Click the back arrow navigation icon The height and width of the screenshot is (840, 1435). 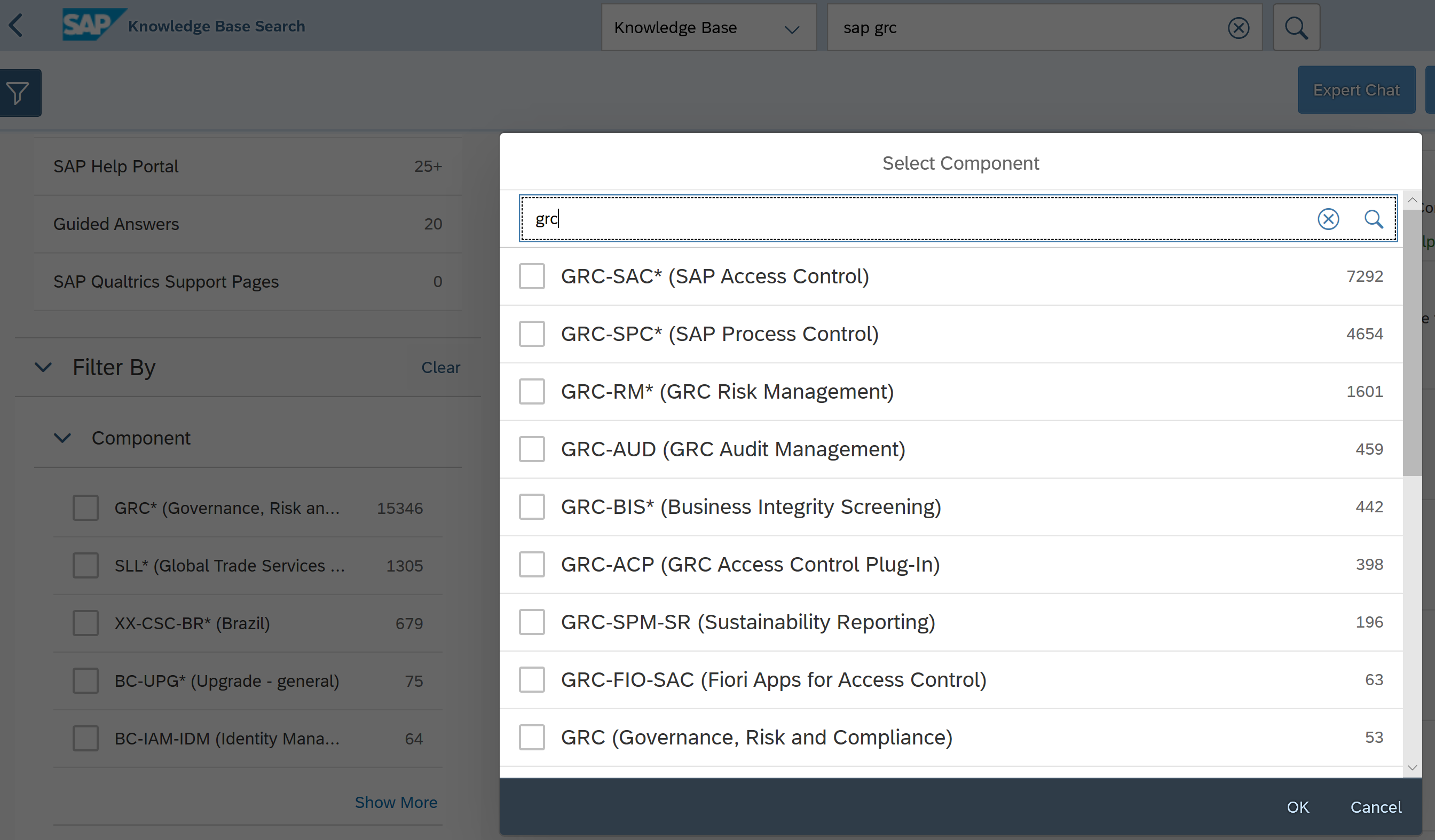pyautogui.click(x=17, y=26)
